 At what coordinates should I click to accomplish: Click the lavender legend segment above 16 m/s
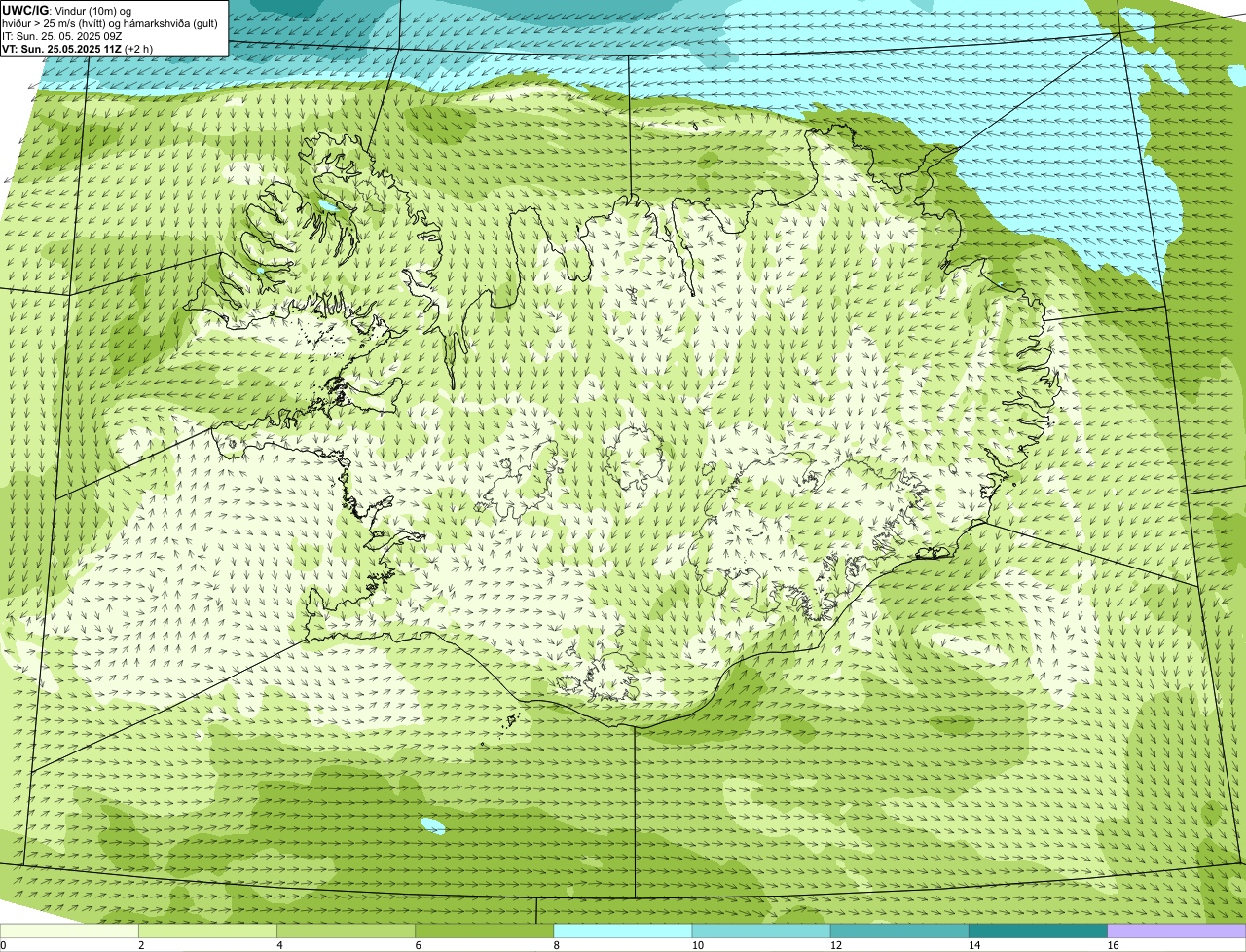(x=1177, y=931)
